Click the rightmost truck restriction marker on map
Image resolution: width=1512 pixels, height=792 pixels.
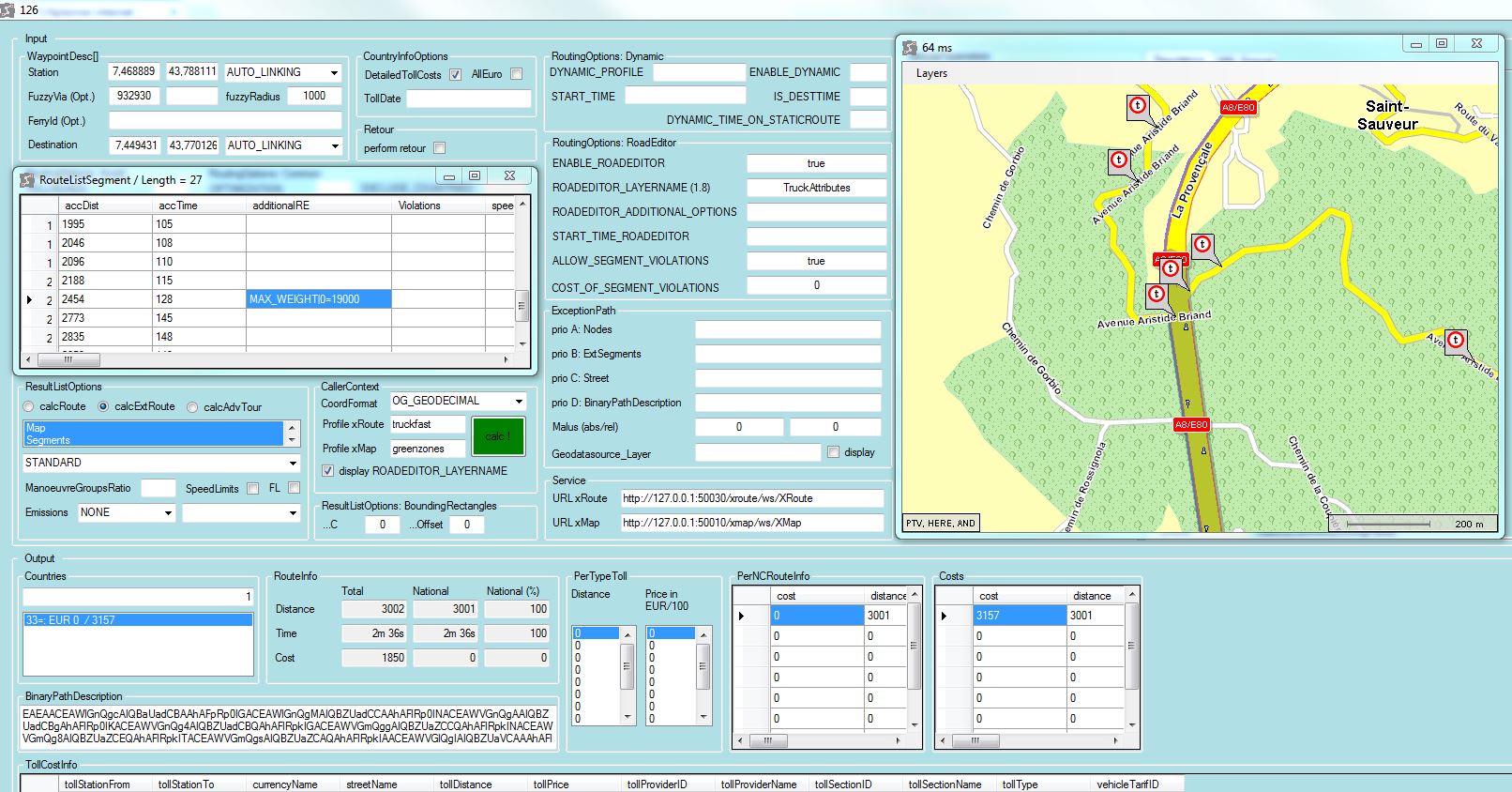click(1455, 340)
